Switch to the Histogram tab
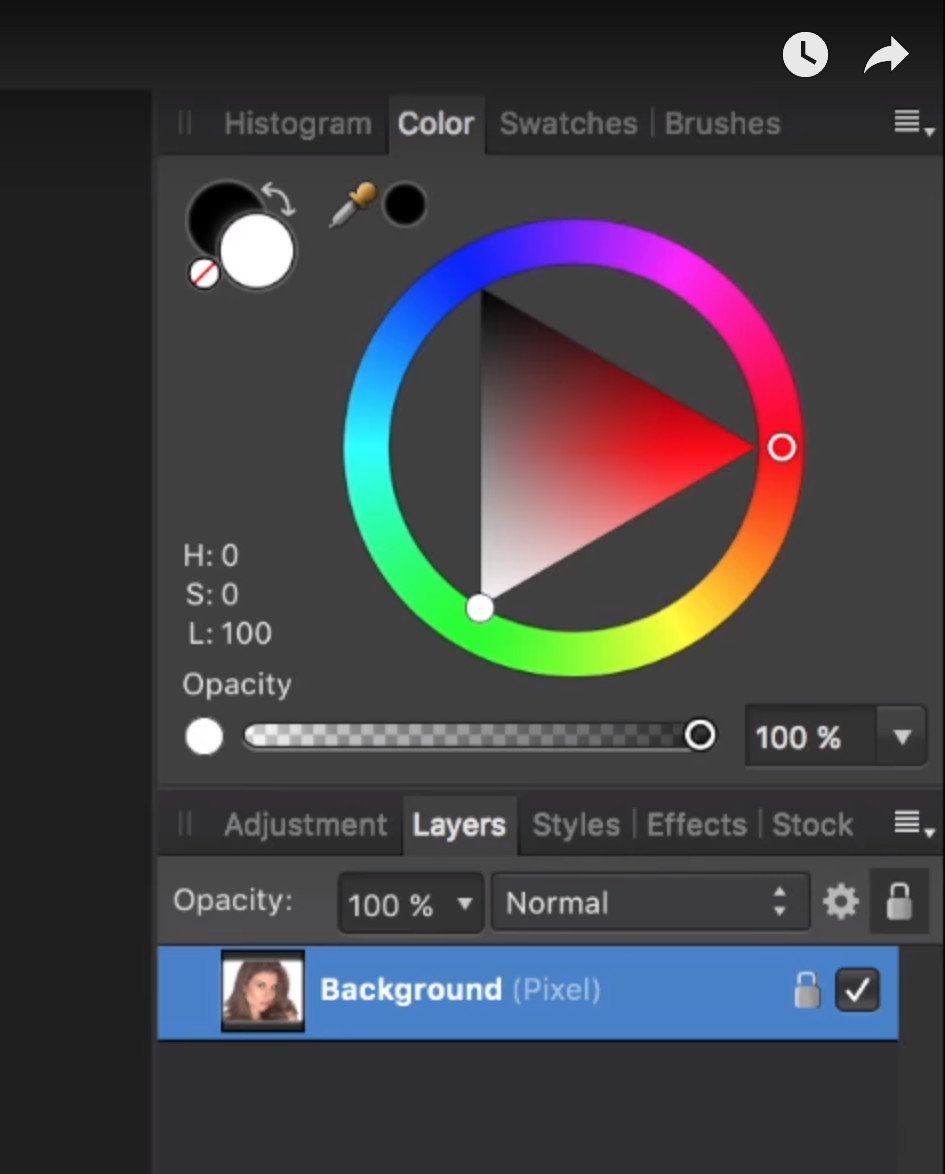 point(297,123)
